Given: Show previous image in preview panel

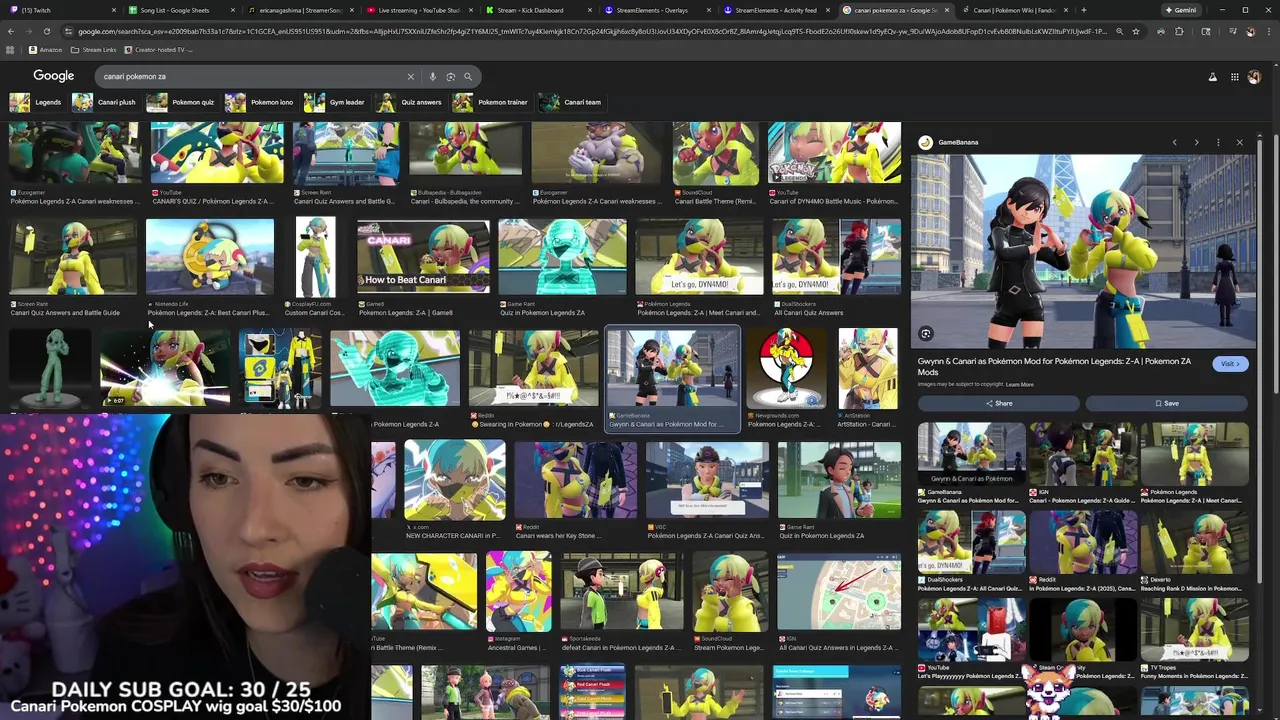Looking at the screenshot, I should pos(1174,142).
